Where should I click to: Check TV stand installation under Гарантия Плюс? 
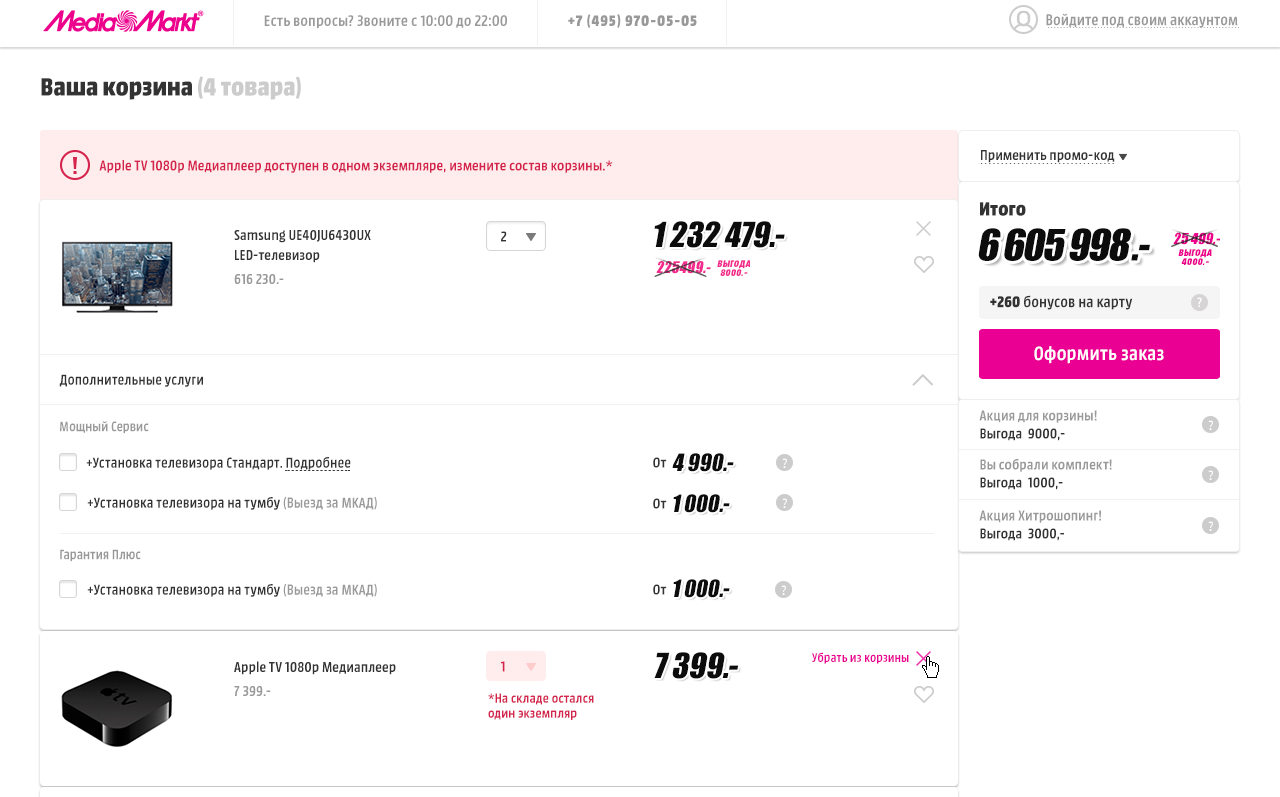coord(68,590)
